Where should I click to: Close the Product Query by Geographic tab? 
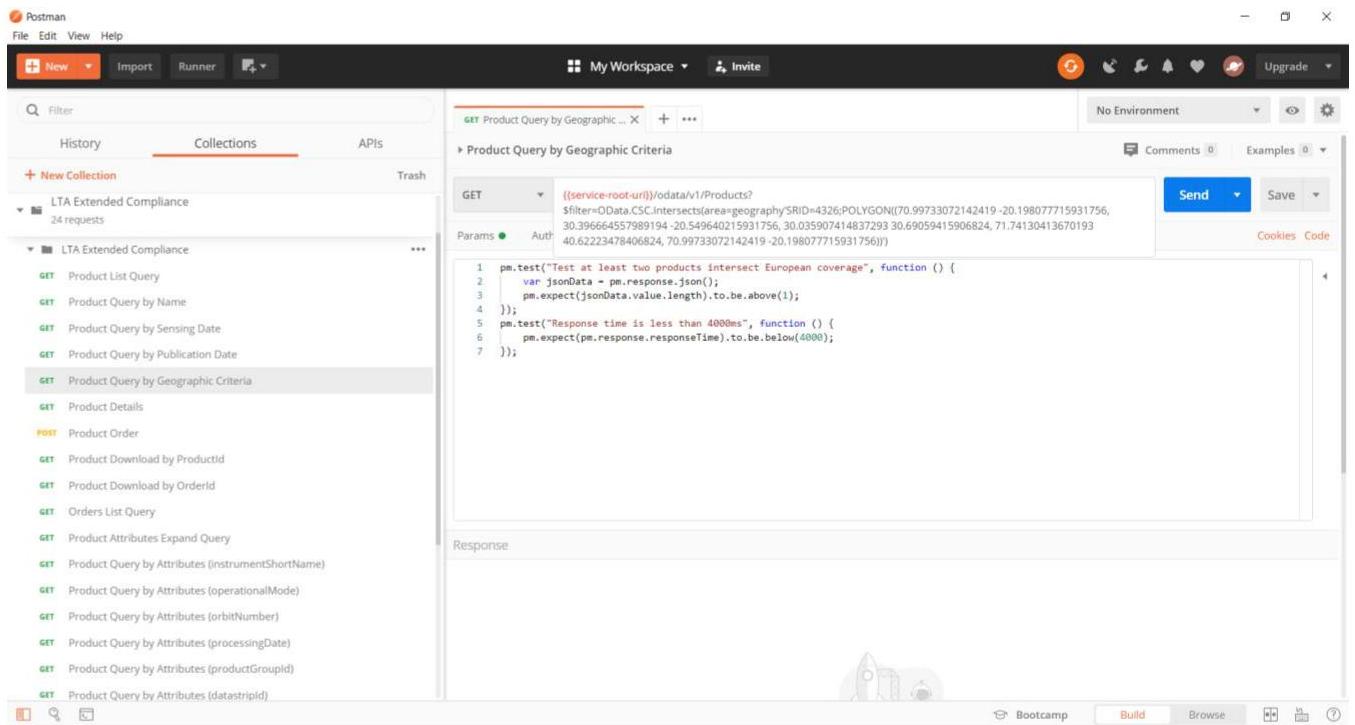click(x=634, y=119)
